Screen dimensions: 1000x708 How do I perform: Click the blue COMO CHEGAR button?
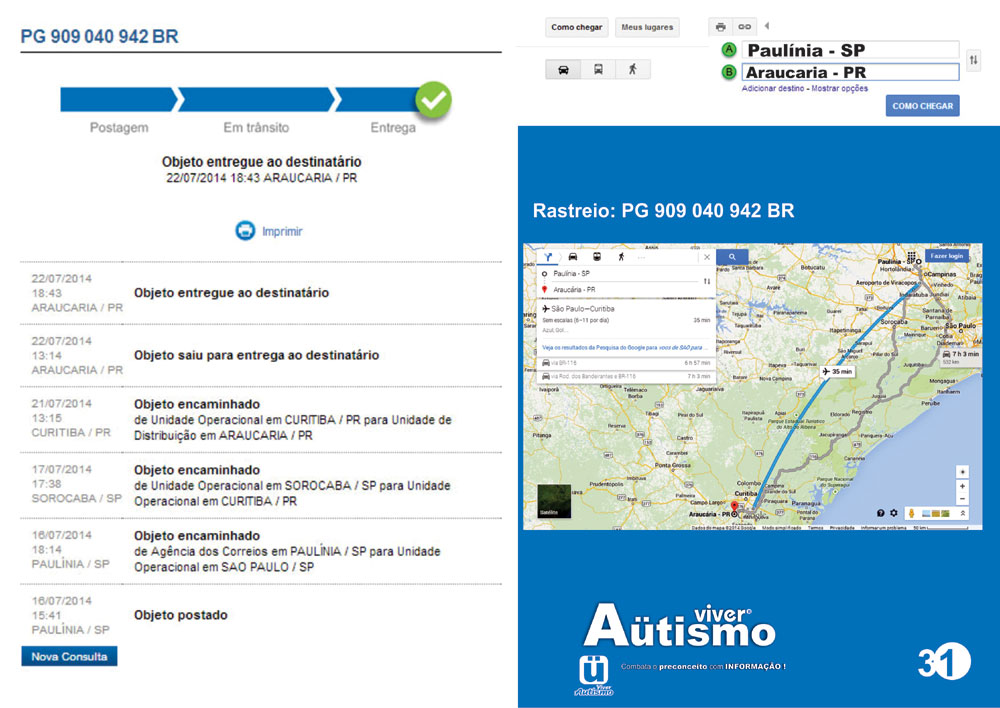(x=922, y=106)
